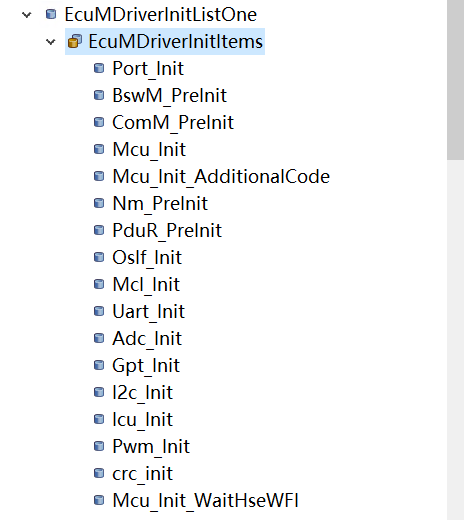Select the OsIf_Init item

tap(147, 258)
